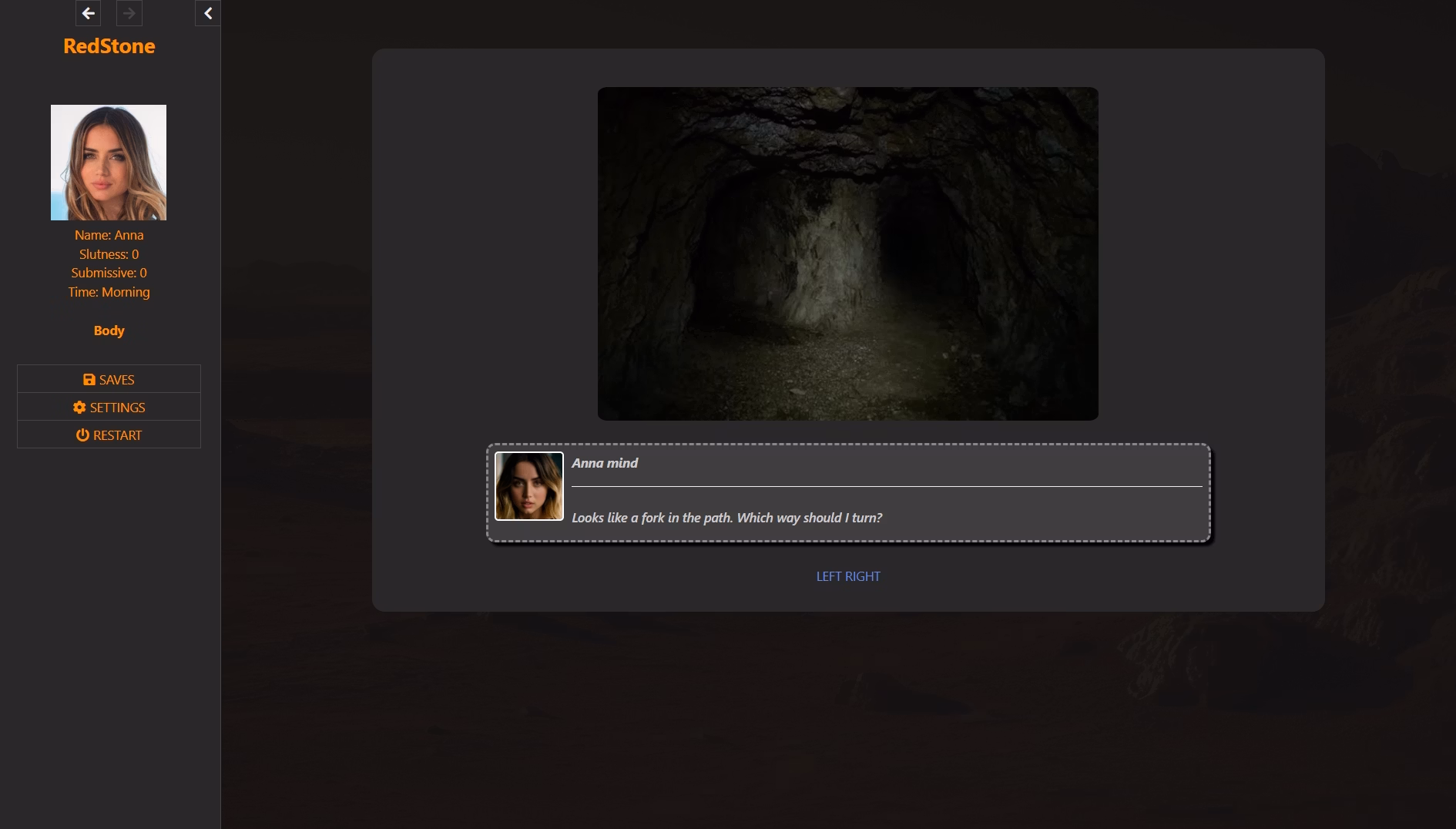
Task: Open the Body status page
Action: coord(109,331)
